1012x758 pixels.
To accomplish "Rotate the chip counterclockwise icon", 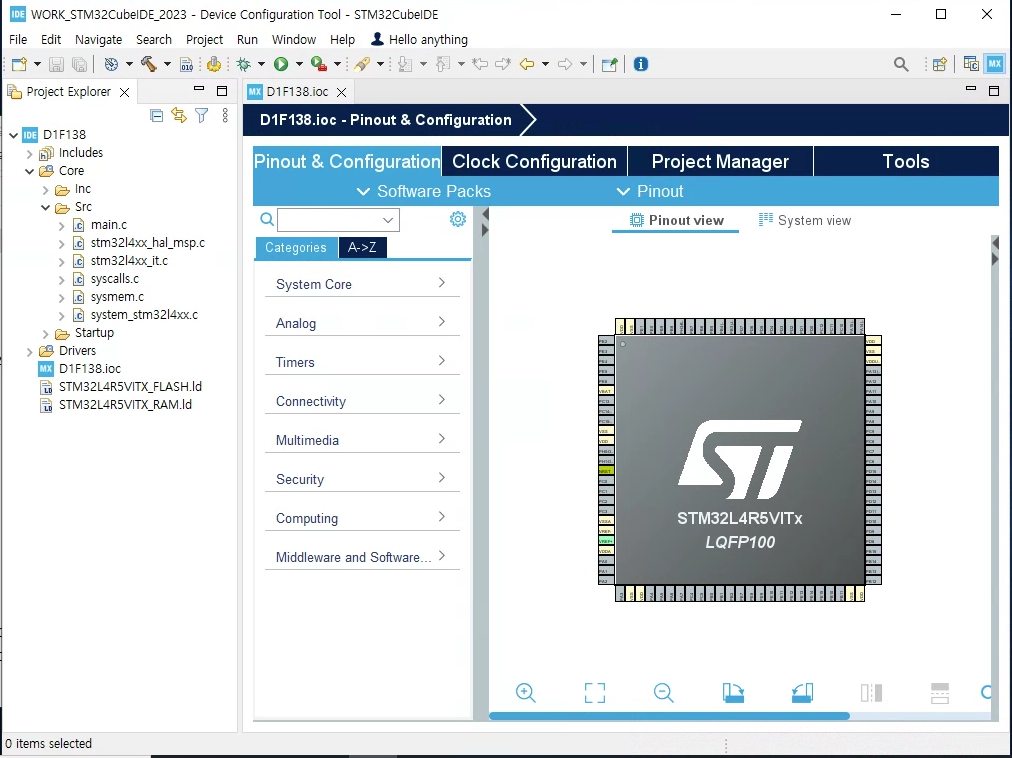I will click(x=802, y=693).
